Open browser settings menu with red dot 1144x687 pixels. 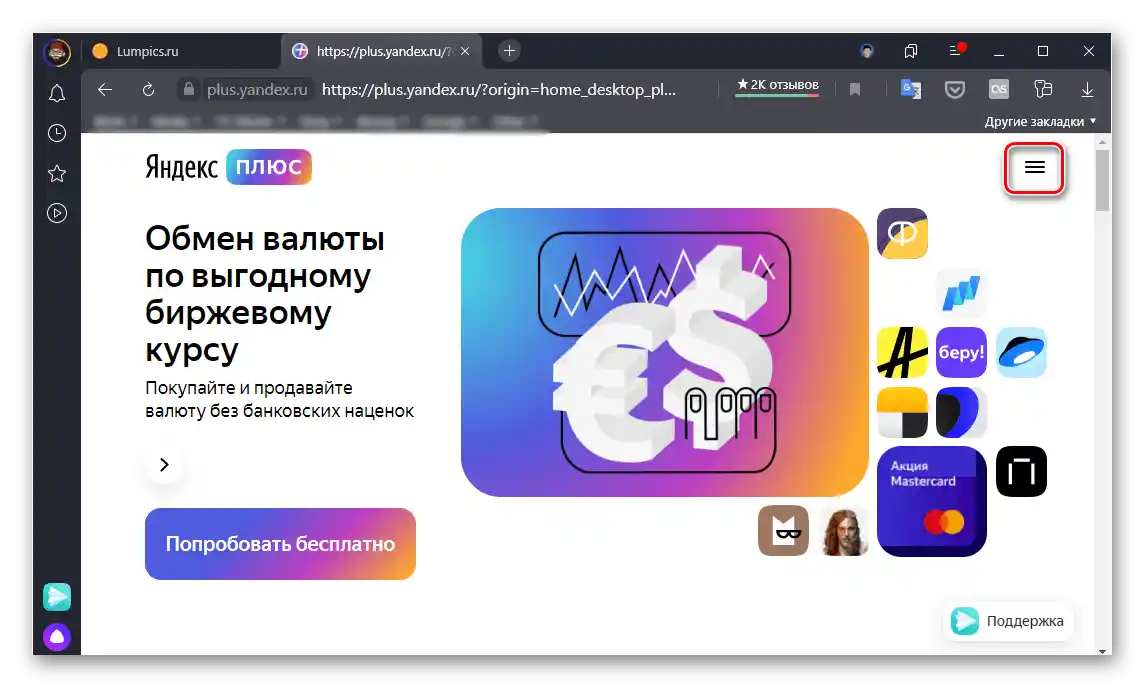pyautogui.click(x=956, y=50)
